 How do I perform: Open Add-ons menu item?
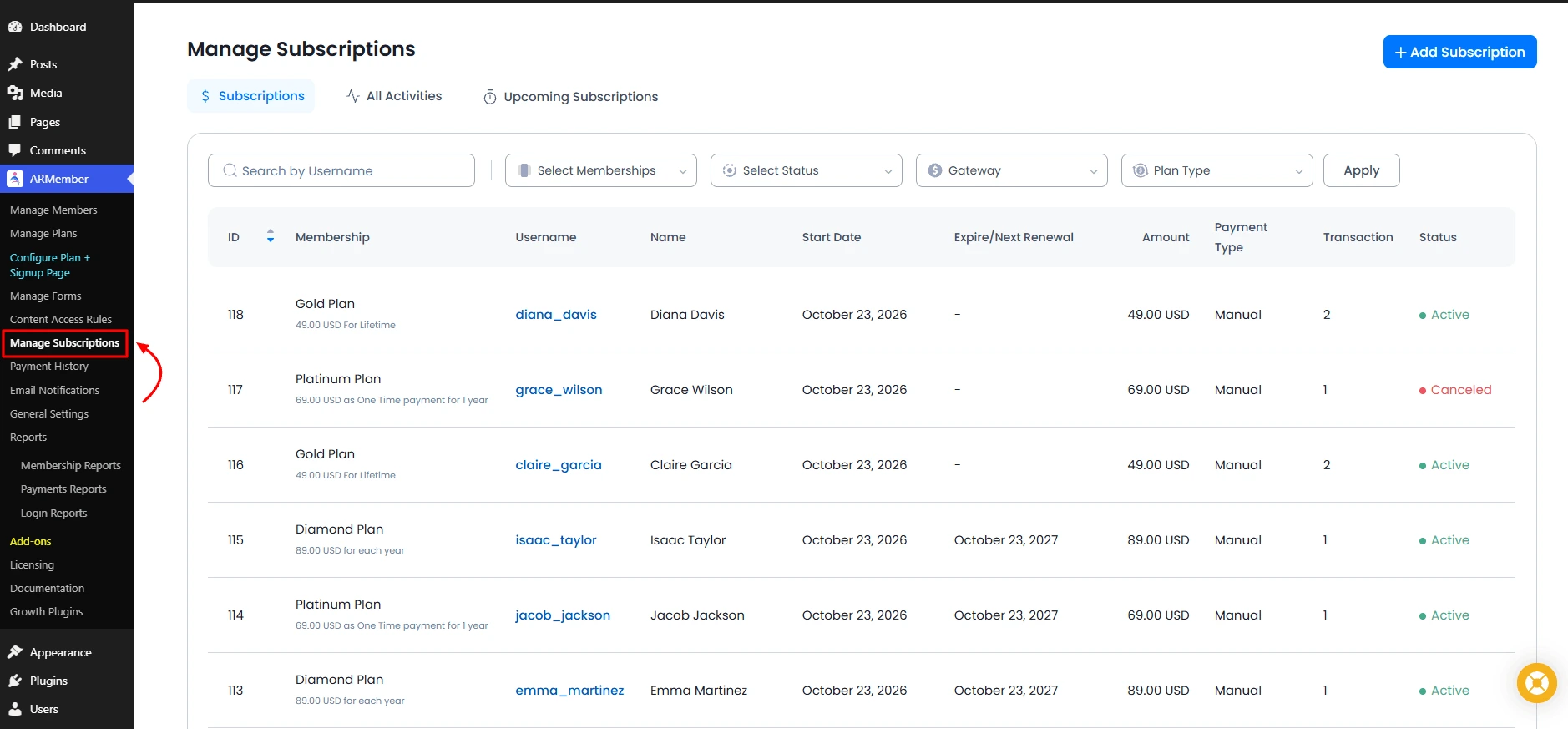tap(31, 541)
